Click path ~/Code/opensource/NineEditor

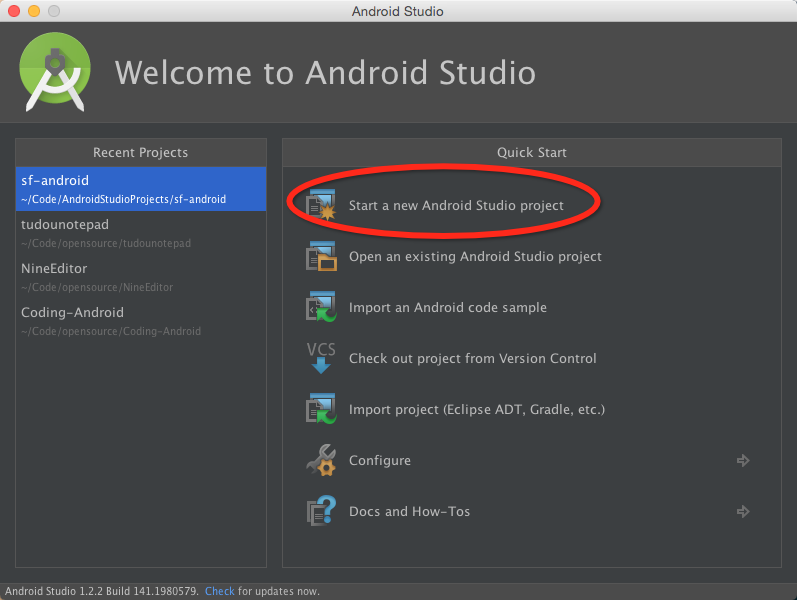click(97, 287)
